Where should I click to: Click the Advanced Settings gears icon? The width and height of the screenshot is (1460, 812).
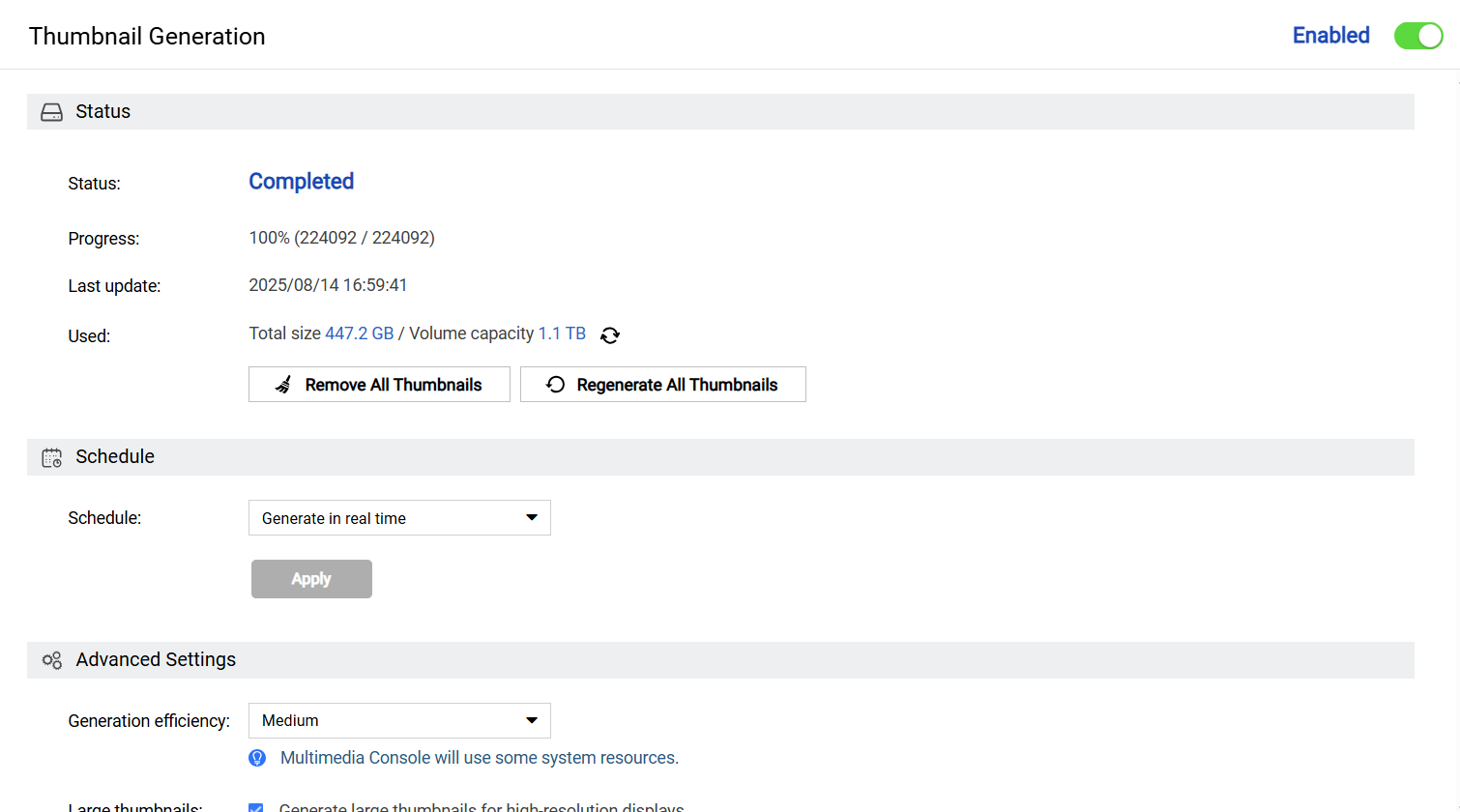(x=52, y=660)
